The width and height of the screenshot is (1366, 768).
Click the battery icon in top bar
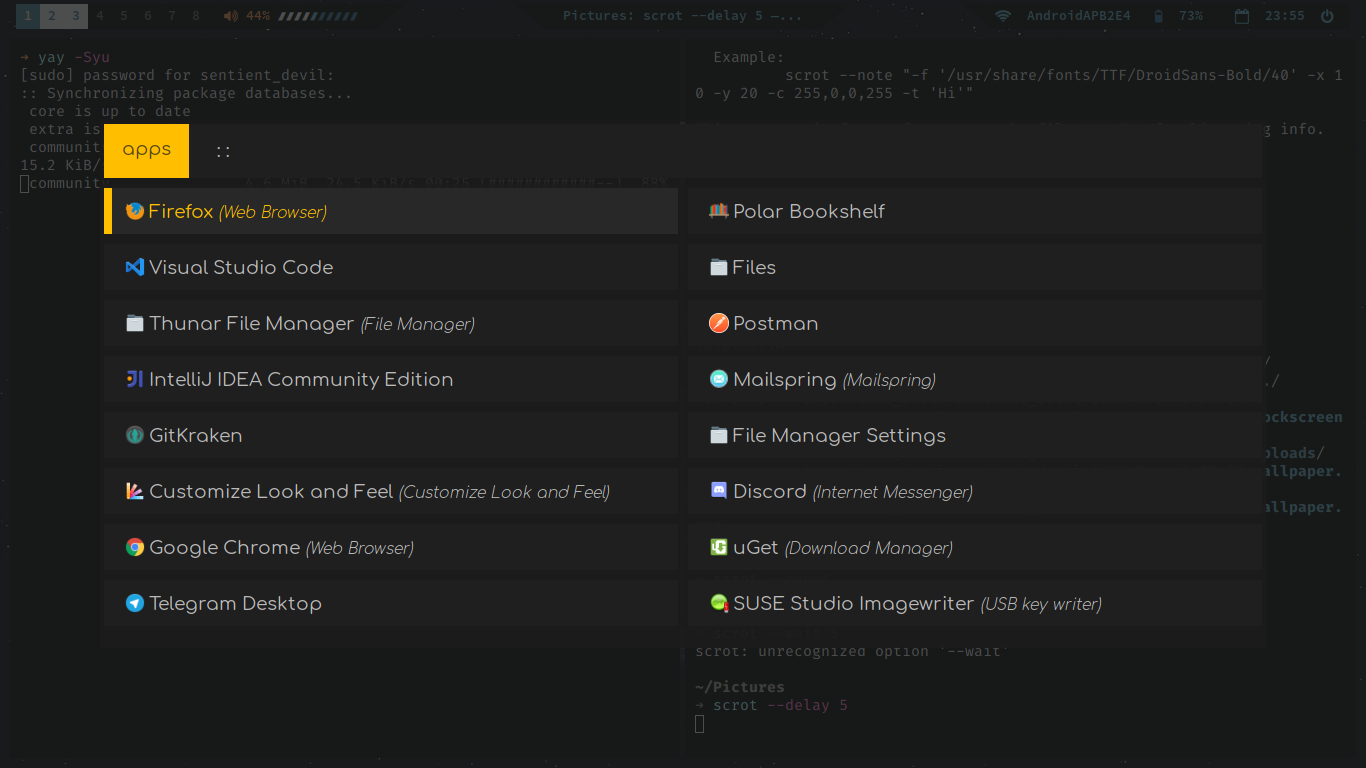[x=1158, y=16]
